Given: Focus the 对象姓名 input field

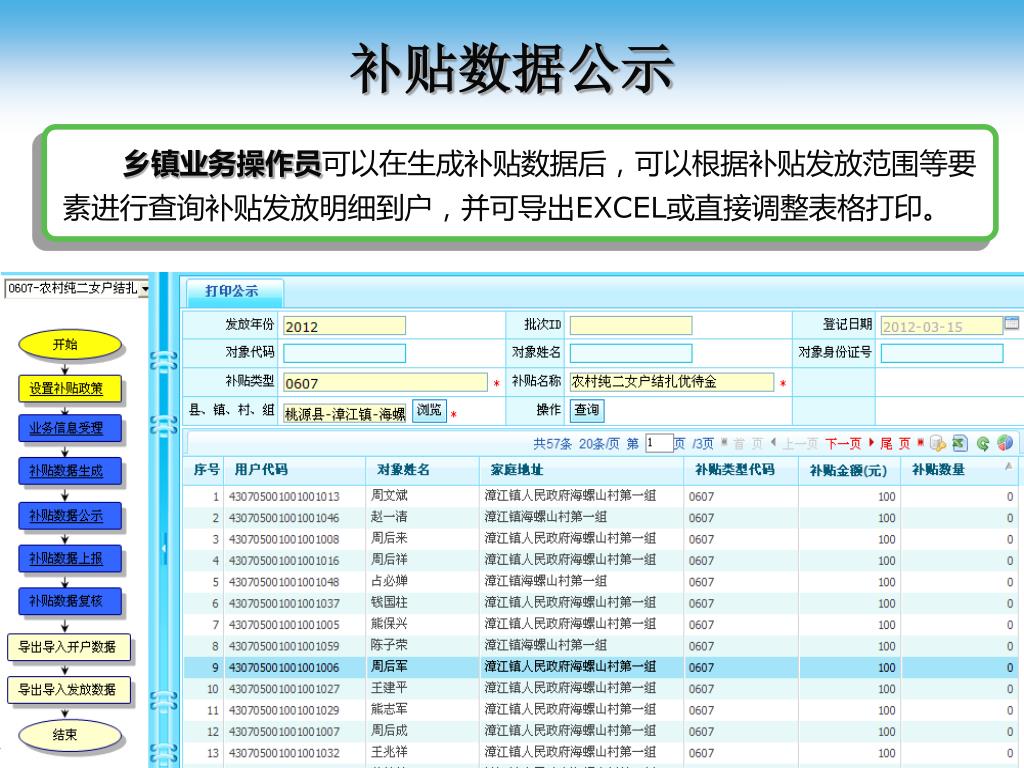Looking at the screenshot, I should click(x=631, y=353).
